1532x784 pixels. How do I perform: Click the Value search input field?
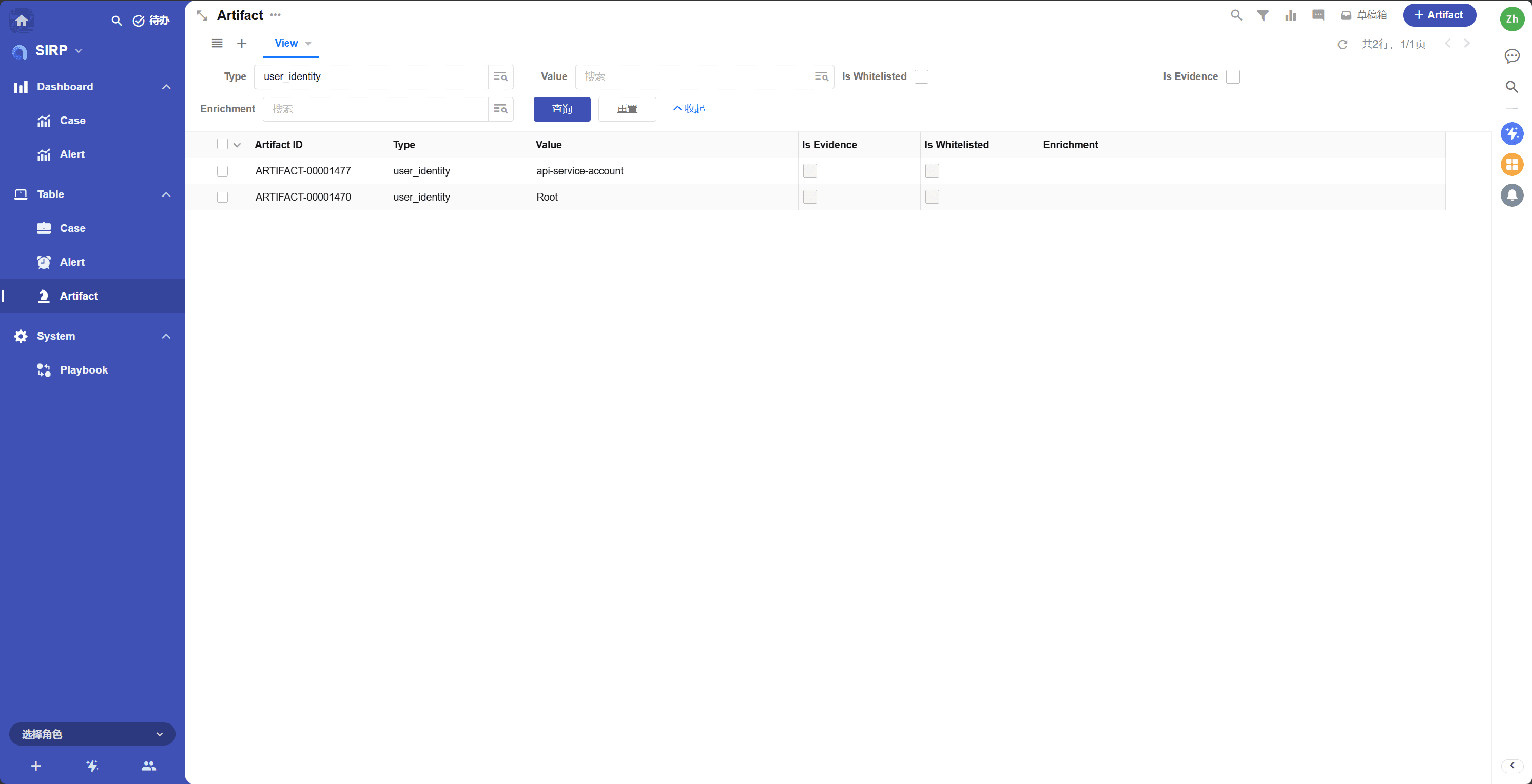(691, 76)
